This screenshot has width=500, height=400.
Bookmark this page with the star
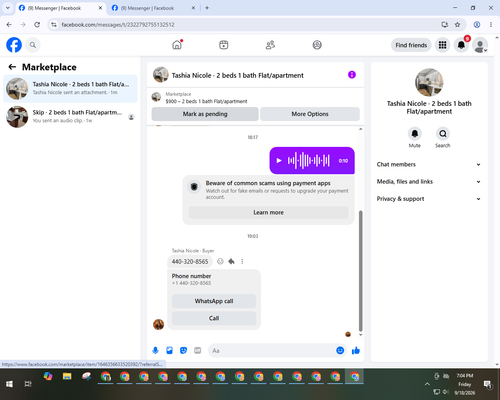coord(458,25)
